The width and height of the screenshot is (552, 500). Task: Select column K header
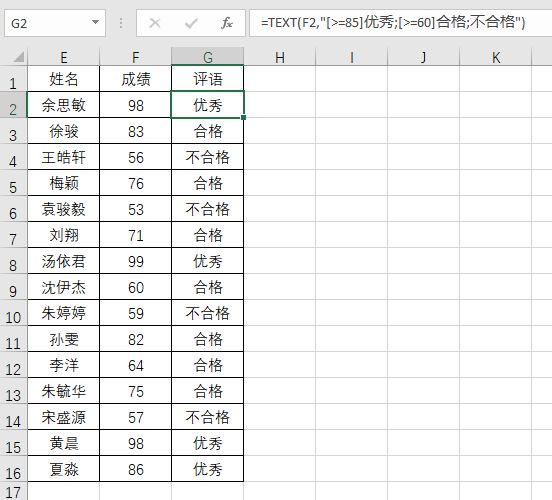(x=496, y=57)
